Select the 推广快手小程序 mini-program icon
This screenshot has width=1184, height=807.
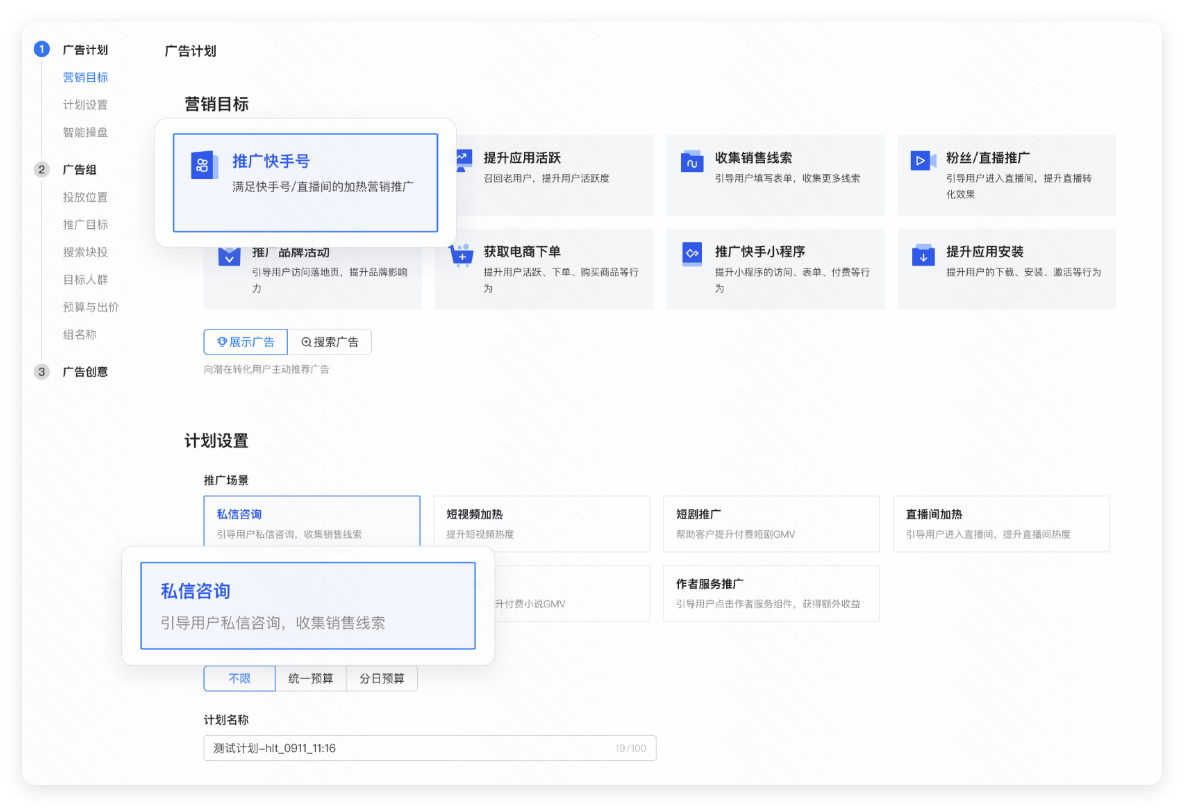692,252
